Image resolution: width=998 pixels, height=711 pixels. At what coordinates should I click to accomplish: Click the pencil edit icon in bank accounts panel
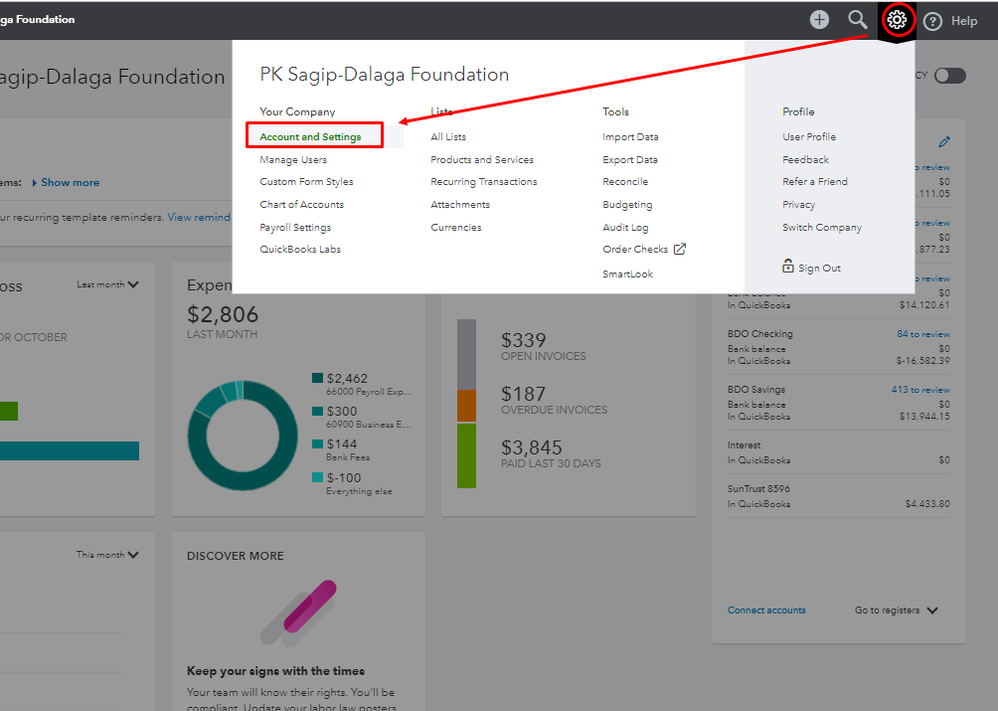pos(944,142)
